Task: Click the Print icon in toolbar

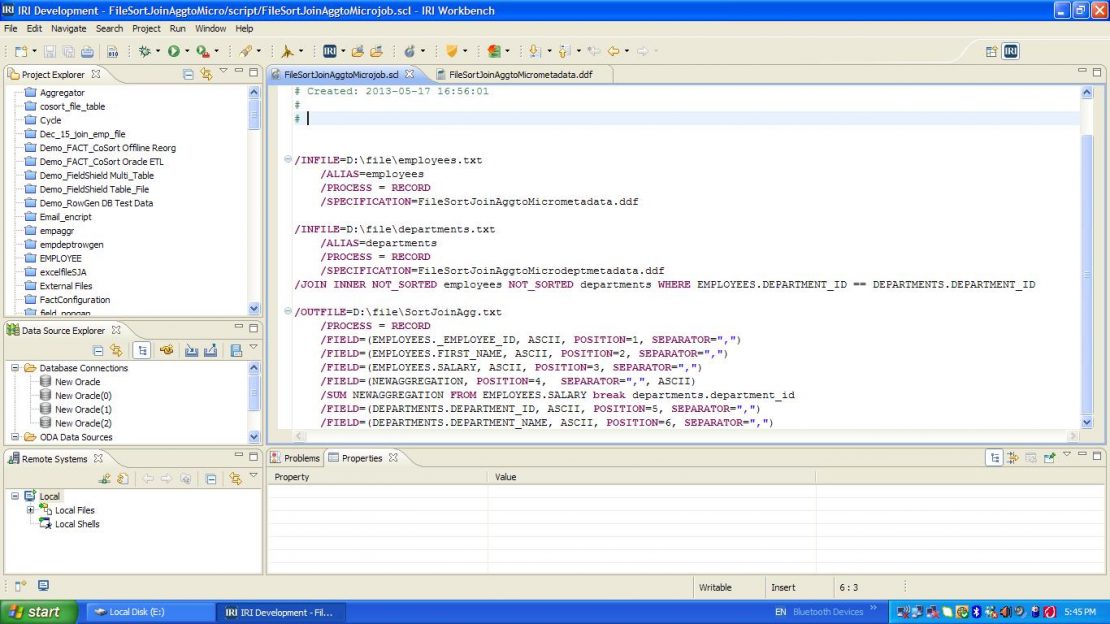Action: point(87,51)
